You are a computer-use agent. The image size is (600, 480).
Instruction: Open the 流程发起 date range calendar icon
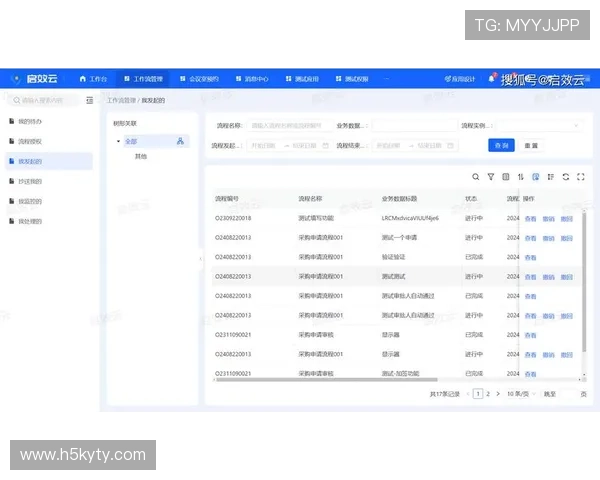tap(326, 145)
